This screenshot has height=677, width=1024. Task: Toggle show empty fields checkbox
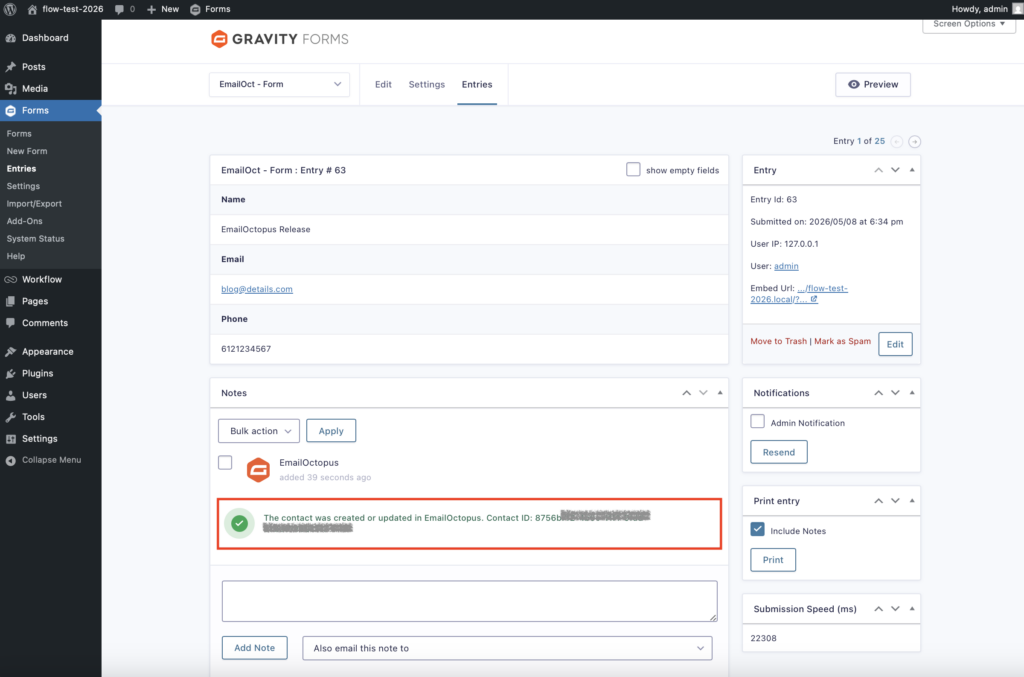click(633, 170)
